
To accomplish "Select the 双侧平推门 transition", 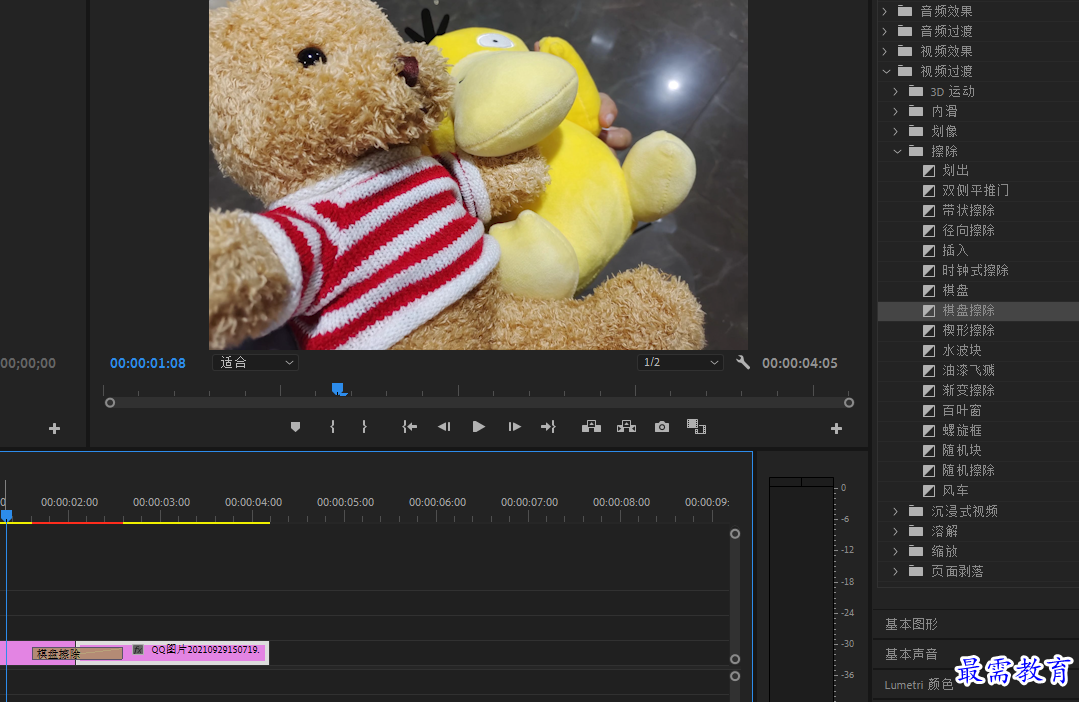I will point(975,191).
